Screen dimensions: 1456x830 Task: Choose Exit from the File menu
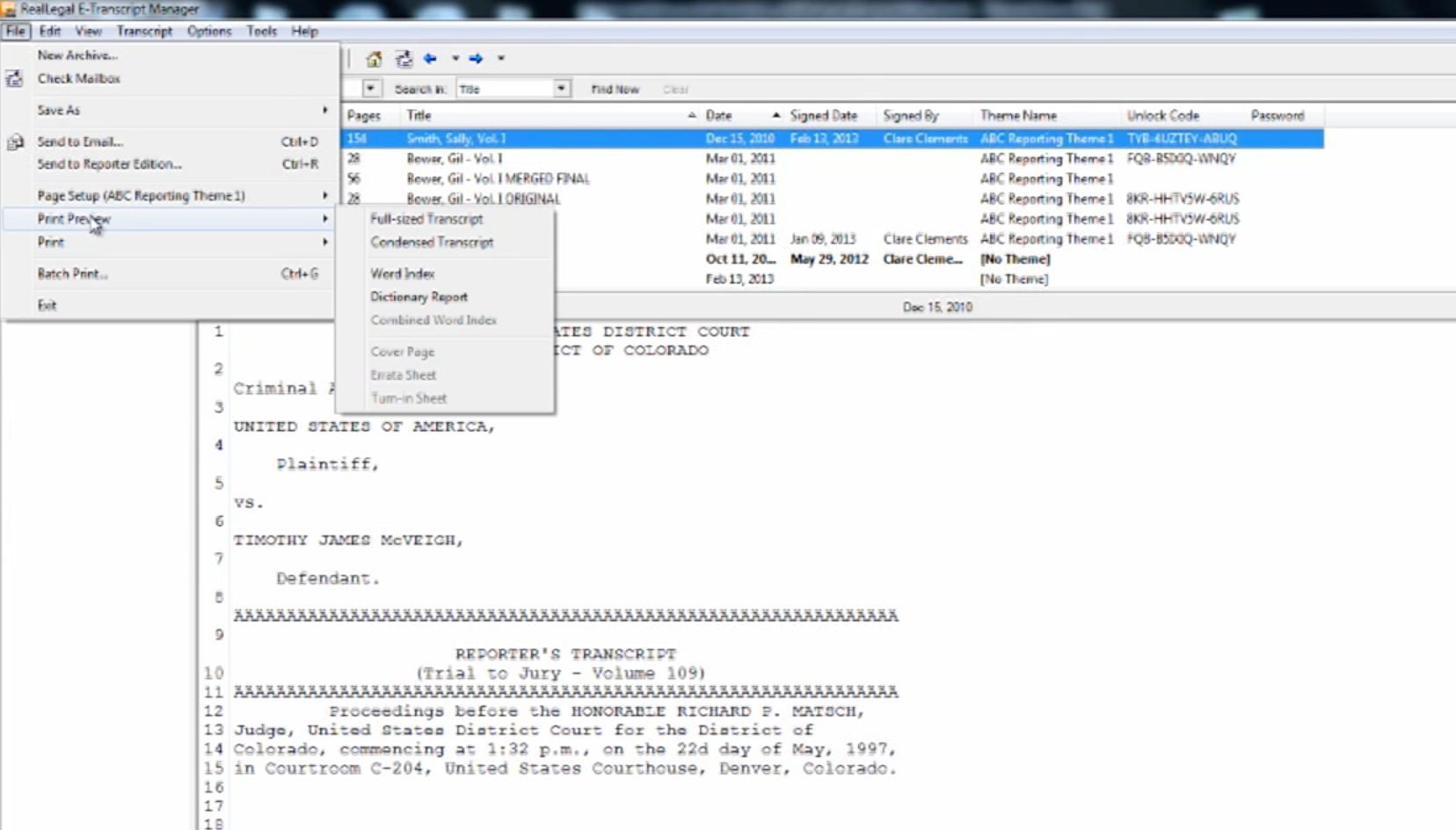point(47,306)
